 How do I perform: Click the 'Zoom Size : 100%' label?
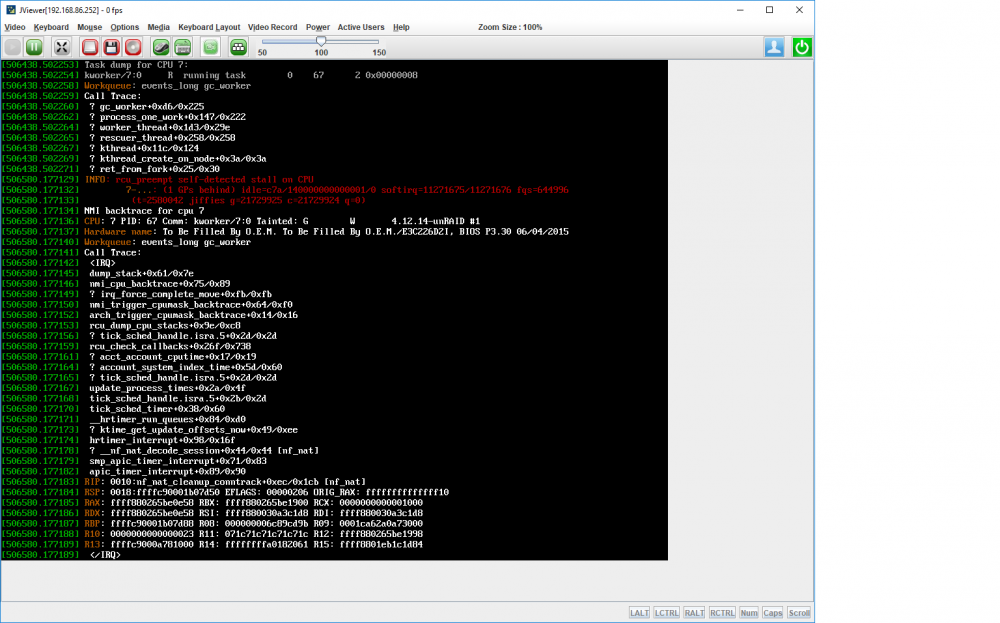510,27
